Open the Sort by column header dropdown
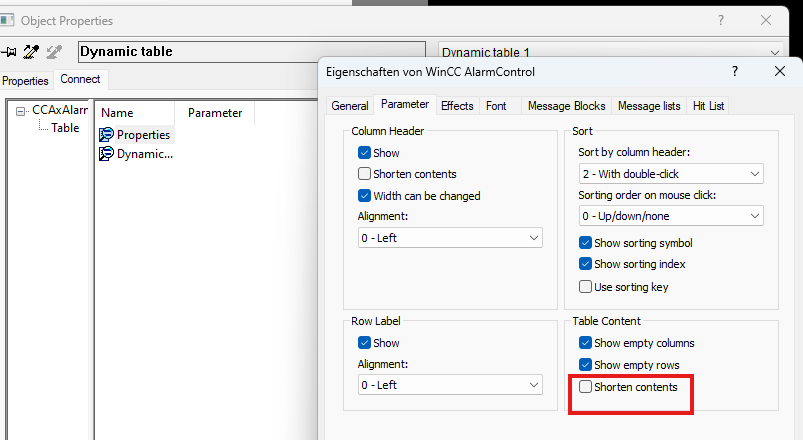 670,174
